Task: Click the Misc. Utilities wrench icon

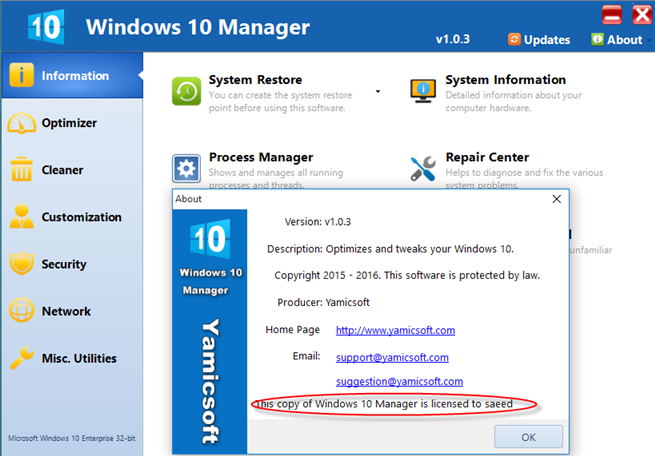Action: point(22,358)
